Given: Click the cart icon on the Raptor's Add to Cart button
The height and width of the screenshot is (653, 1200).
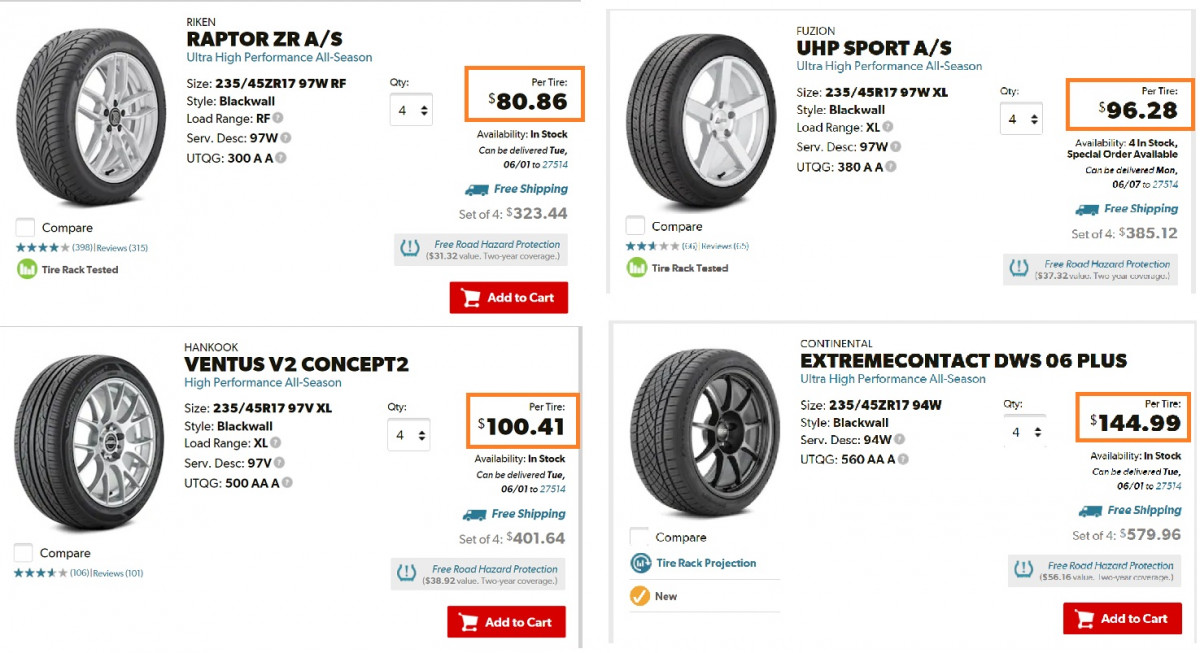Looking at the screenshot, I should [x=469, y=297].
